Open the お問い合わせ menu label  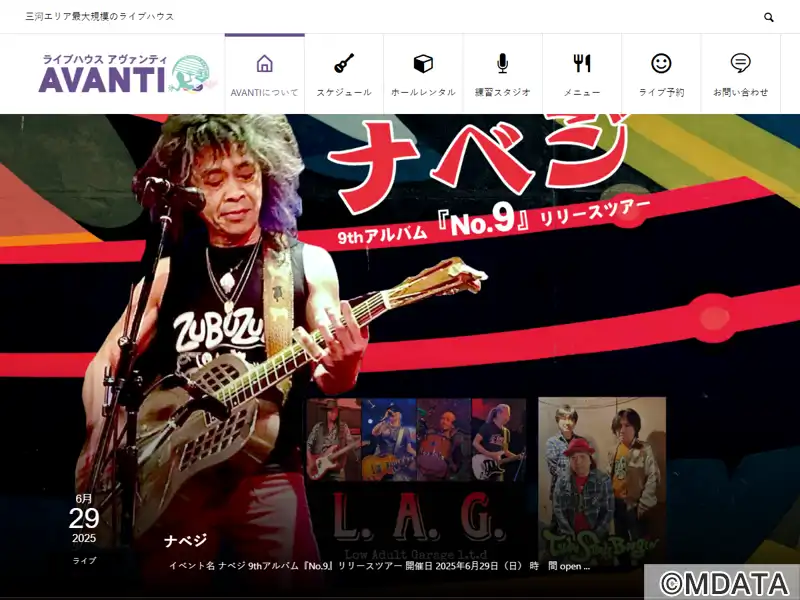pos(740,92)
